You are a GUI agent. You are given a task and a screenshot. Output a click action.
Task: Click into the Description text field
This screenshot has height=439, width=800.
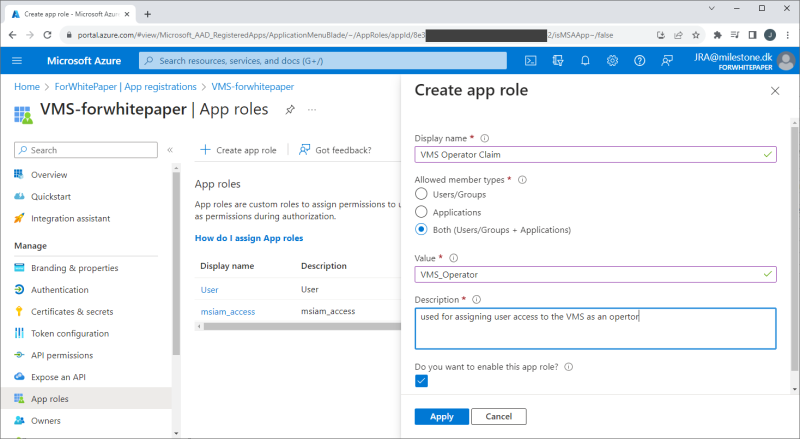click(595, 327)
